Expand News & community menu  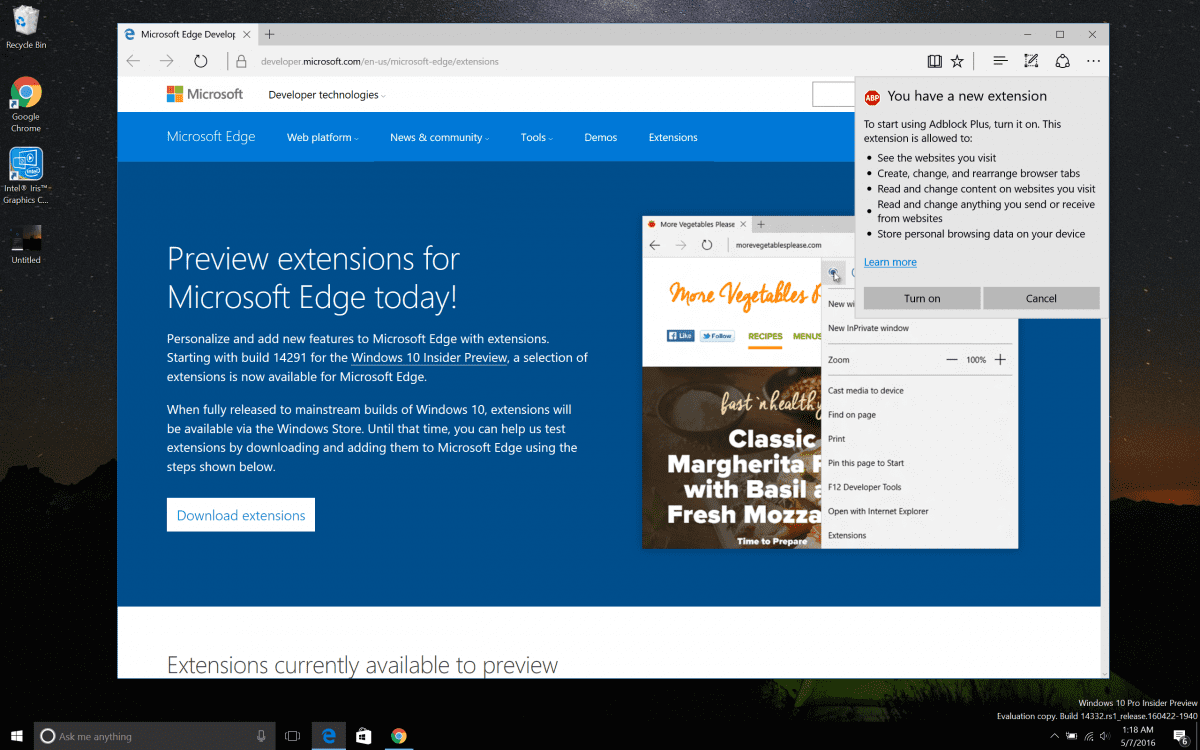[x=439, y=137]
